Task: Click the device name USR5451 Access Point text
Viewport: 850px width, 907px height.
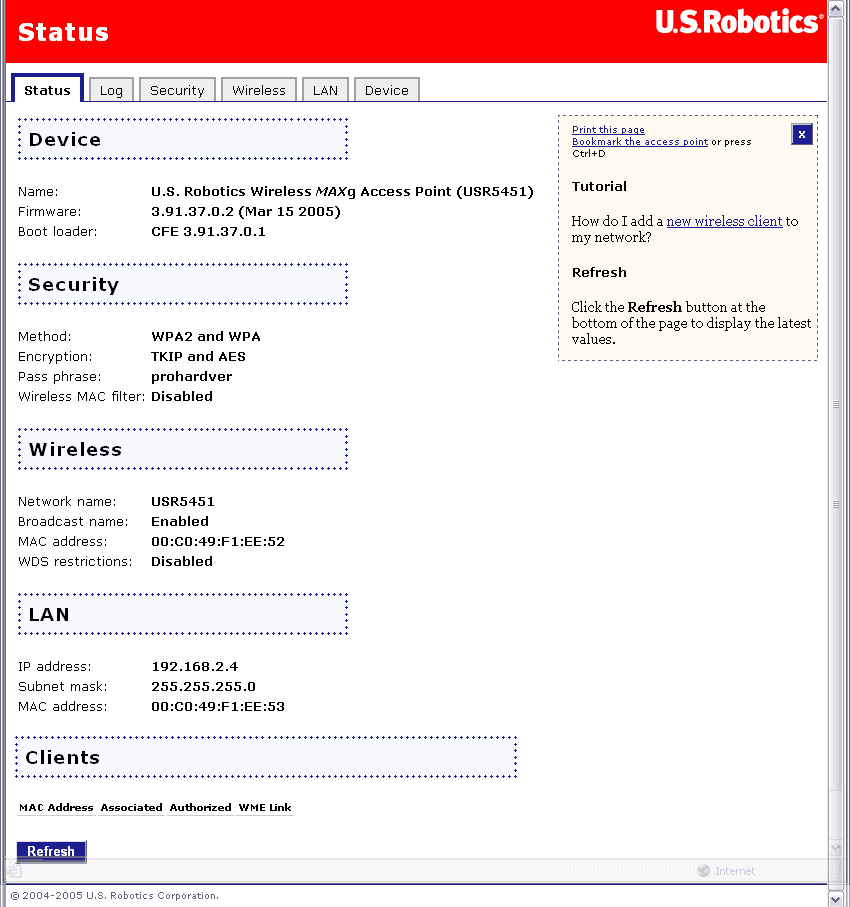Action: pyautogui.click(x=342, y=191)
